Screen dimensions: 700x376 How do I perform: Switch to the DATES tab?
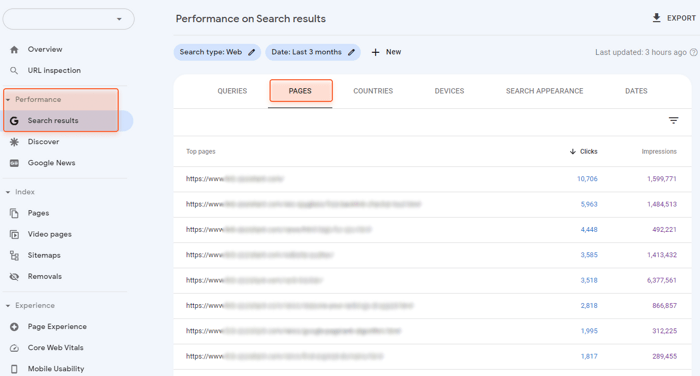coord(636,91)
